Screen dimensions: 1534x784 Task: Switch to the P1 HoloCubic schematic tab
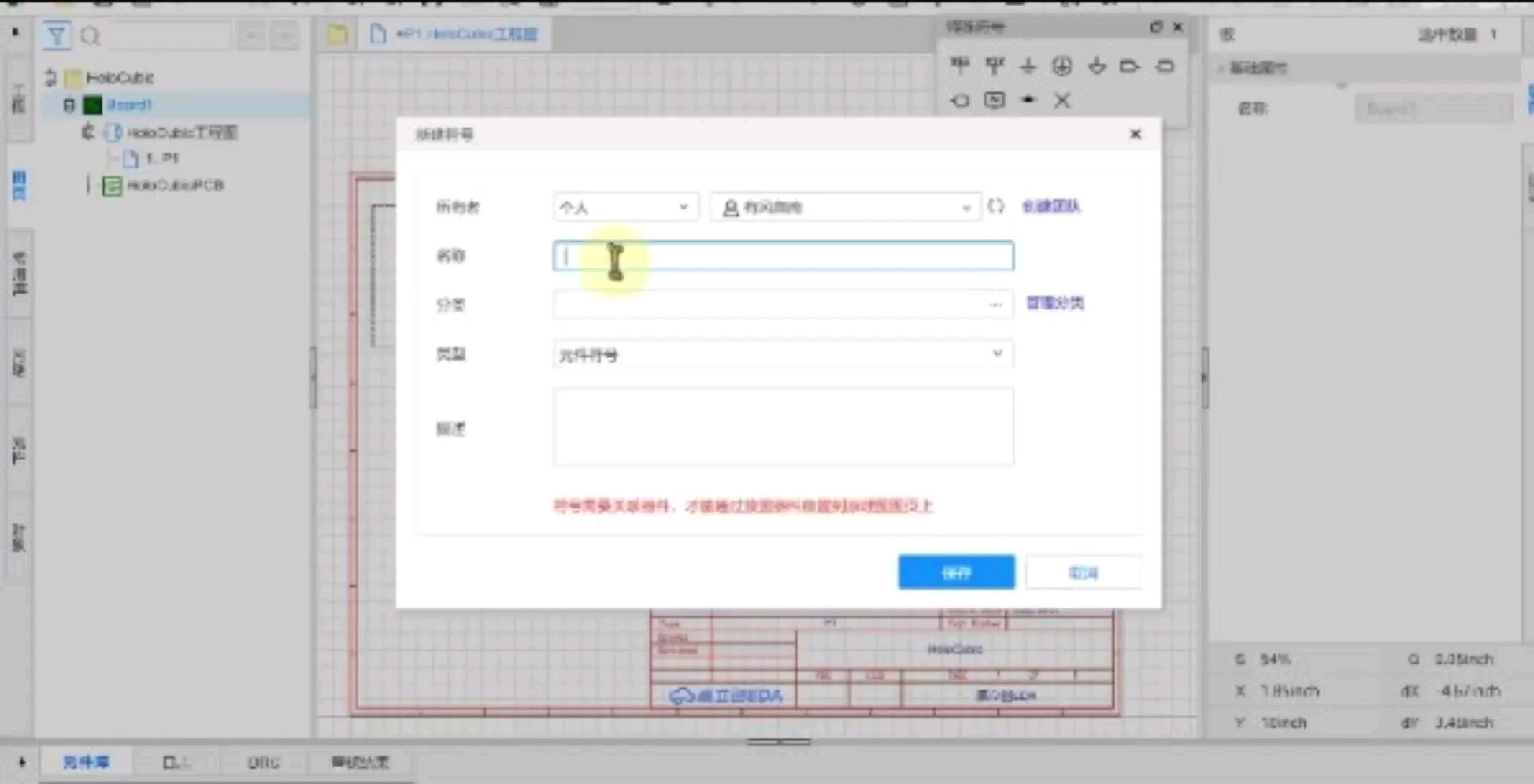tap(455, 34)
